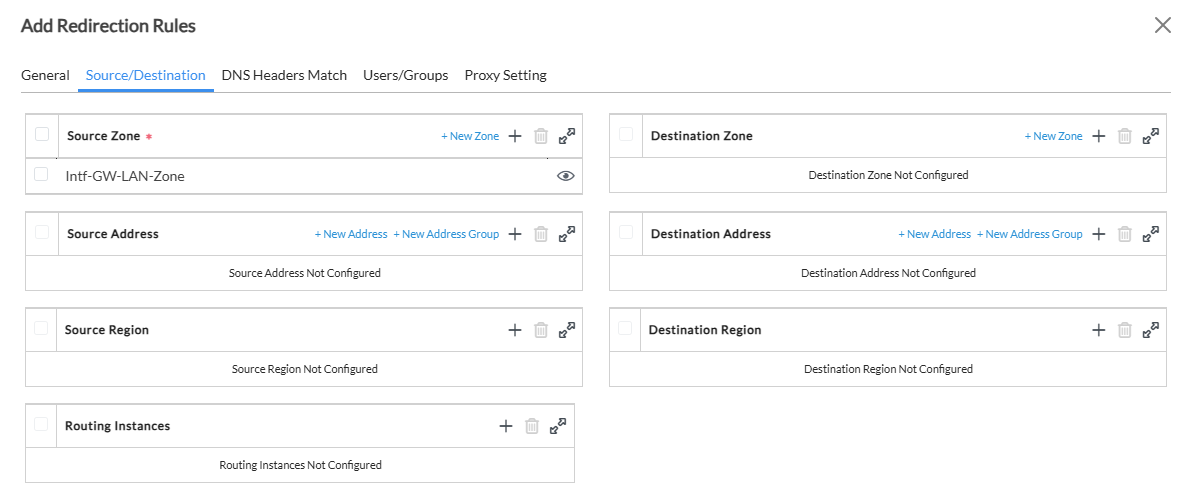
Task: Expand the Destination Address panel
Action: tap(1151, 233)
